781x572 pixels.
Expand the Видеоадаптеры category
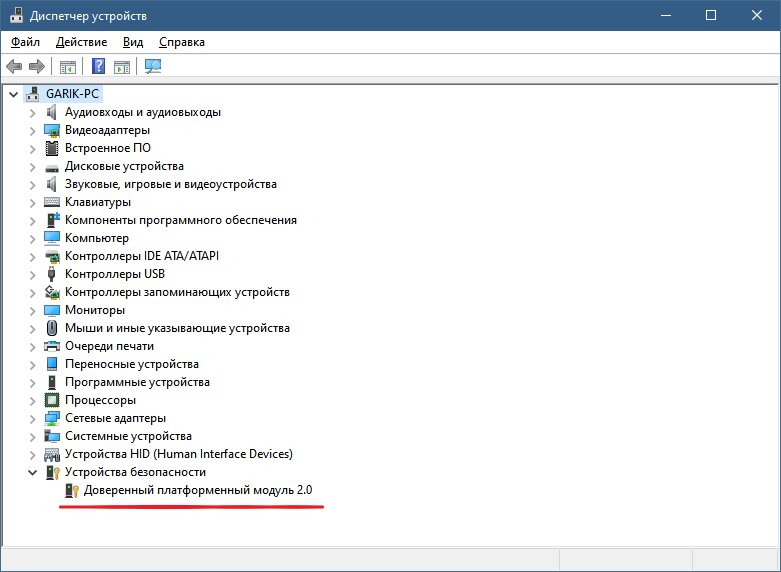[x=32, y=131]
